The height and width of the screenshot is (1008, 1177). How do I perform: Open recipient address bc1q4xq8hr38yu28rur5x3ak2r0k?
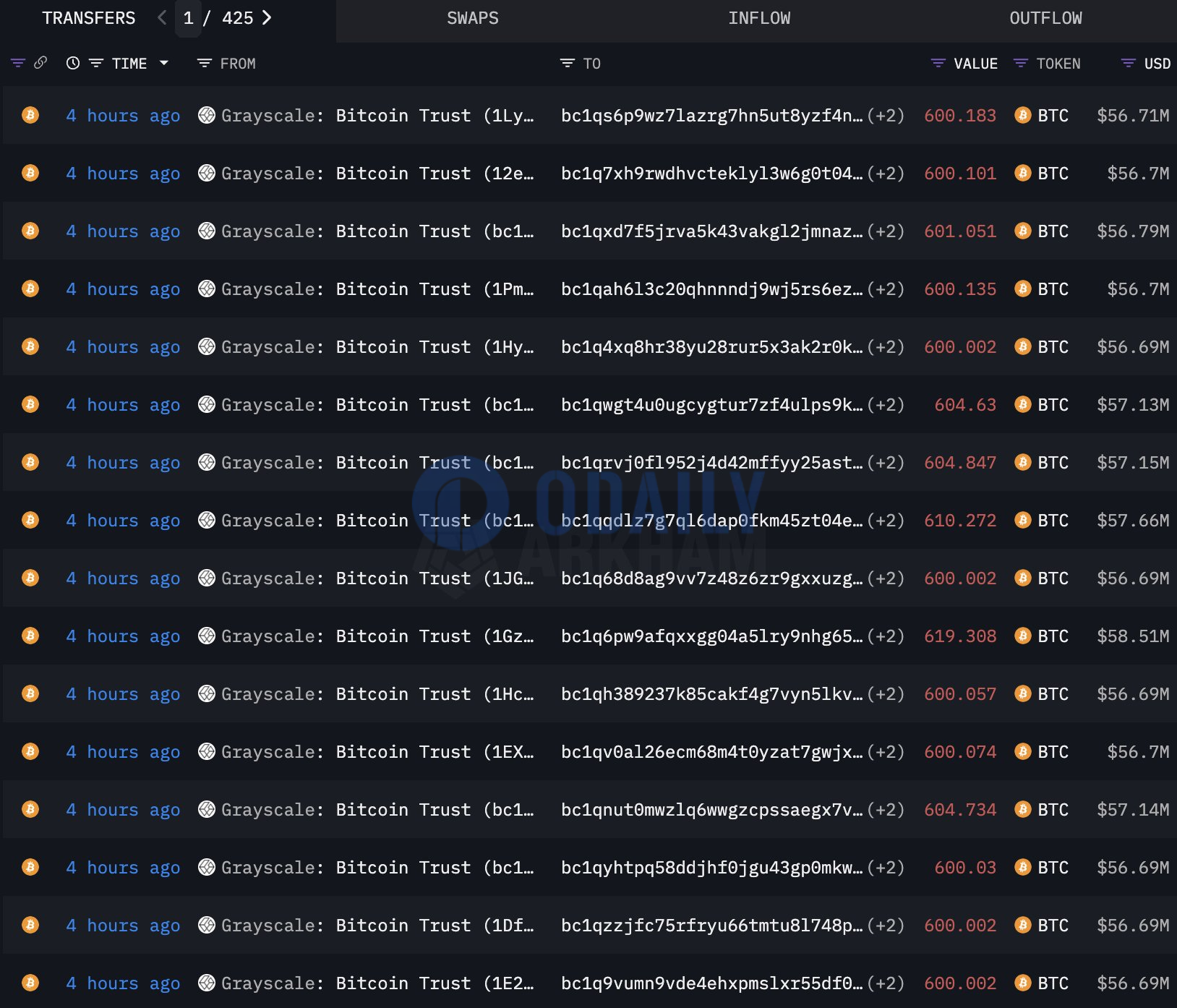point(711,347)
